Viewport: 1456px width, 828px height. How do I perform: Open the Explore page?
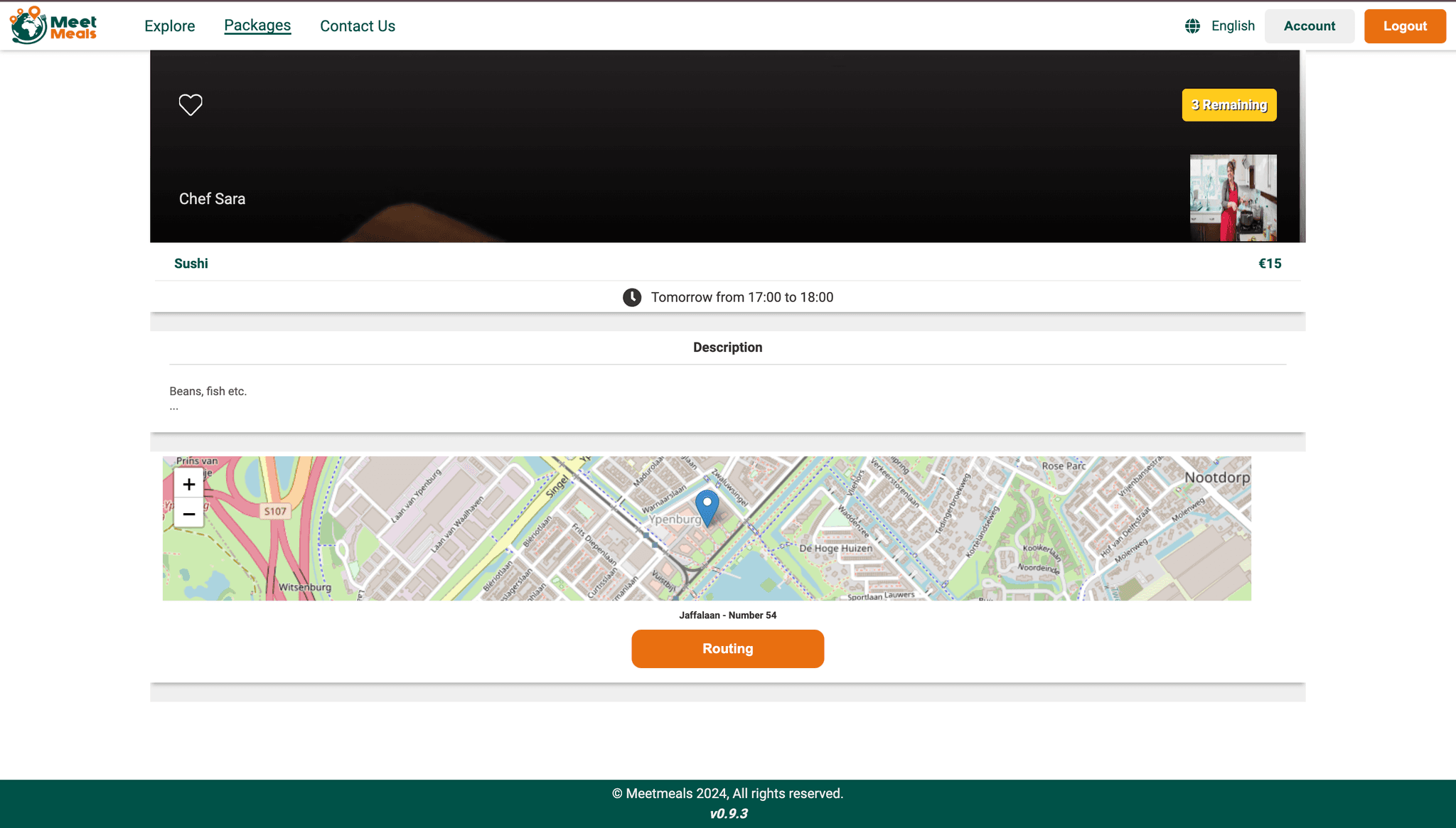click(x=169, y=26)
